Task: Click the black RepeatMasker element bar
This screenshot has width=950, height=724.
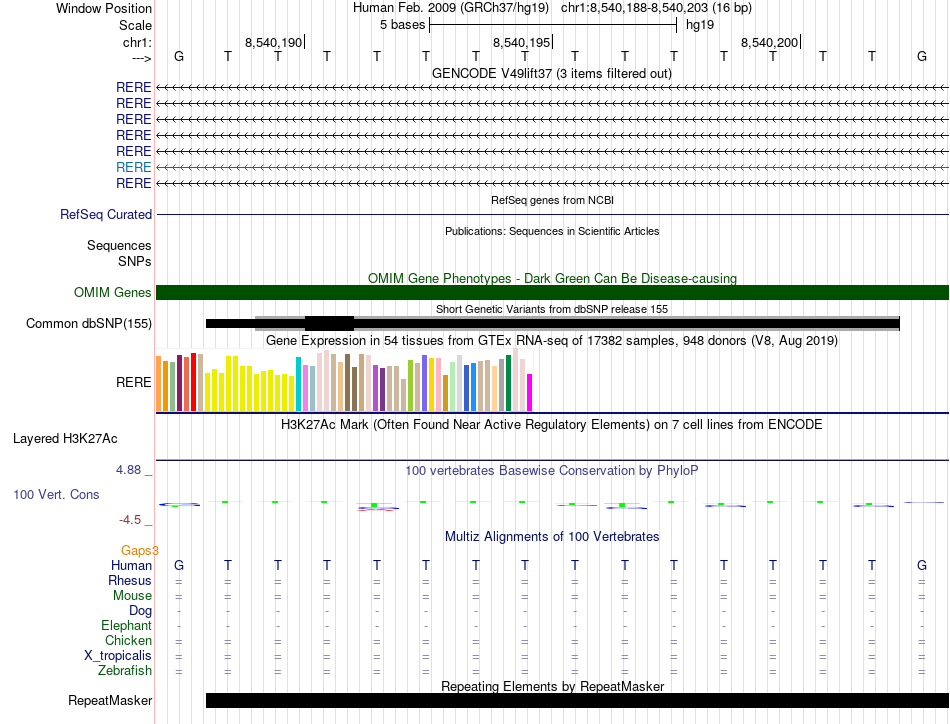Action: pos(577,700)
